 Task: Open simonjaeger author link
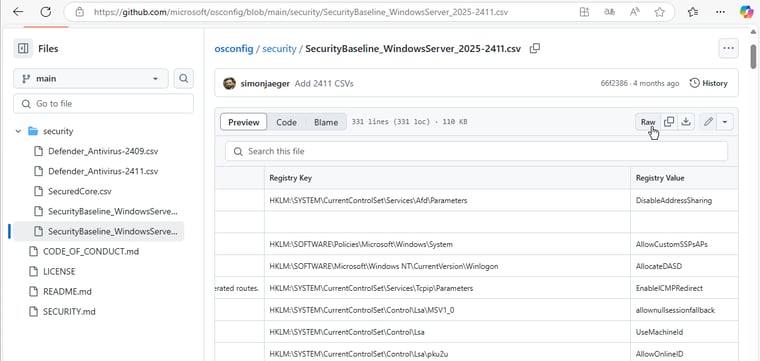pyautogui.click(x=265, y=83)
